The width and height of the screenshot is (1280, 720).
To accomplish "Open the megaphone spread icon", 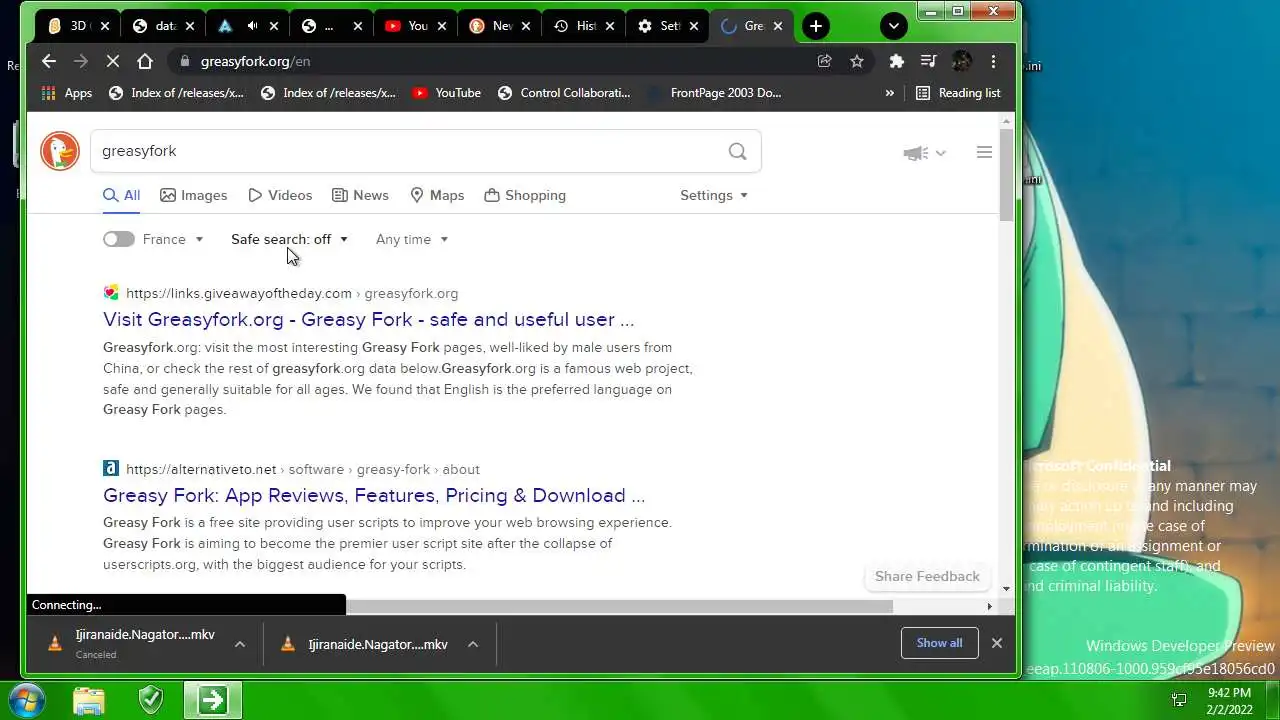I will [924, 153].
